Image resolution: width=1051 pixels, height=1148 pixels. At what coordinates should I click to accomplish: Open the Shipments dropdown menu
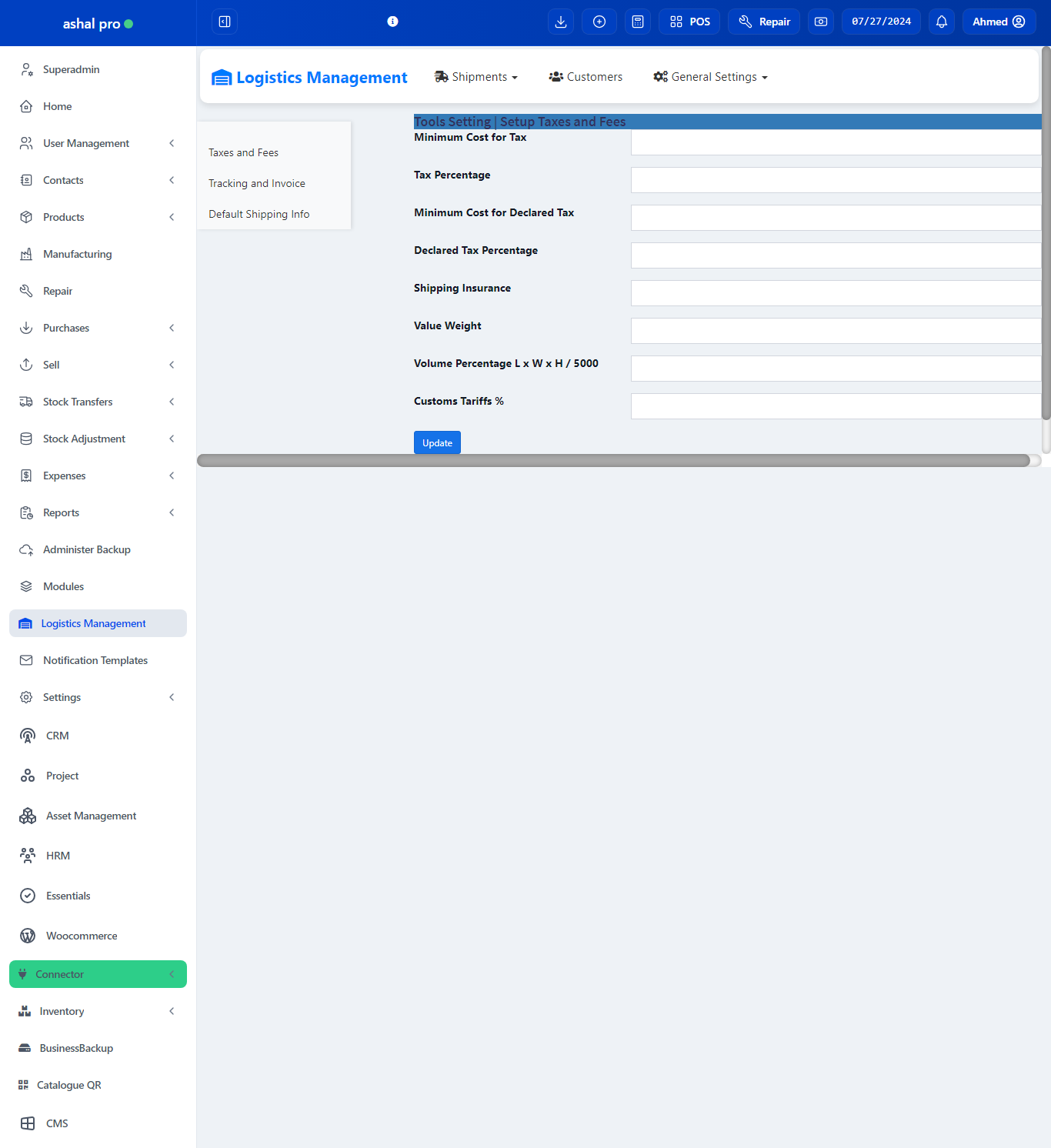point(476,77)
